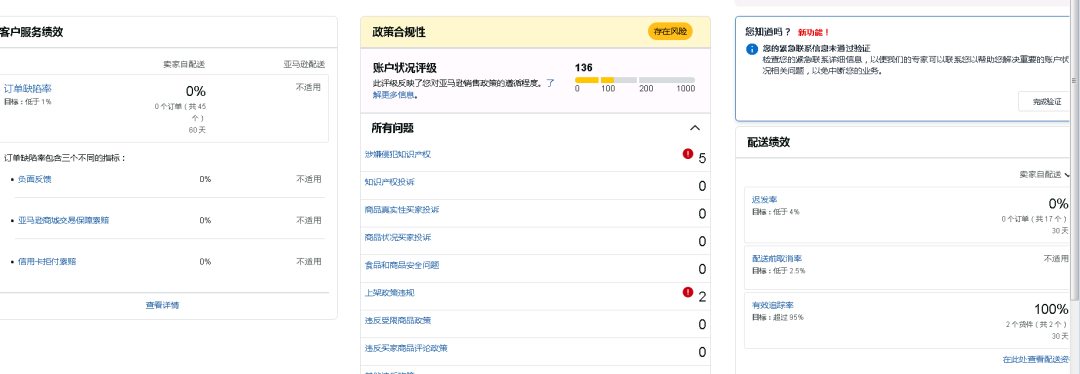Click the 所有问题 section title

[393, 128]
